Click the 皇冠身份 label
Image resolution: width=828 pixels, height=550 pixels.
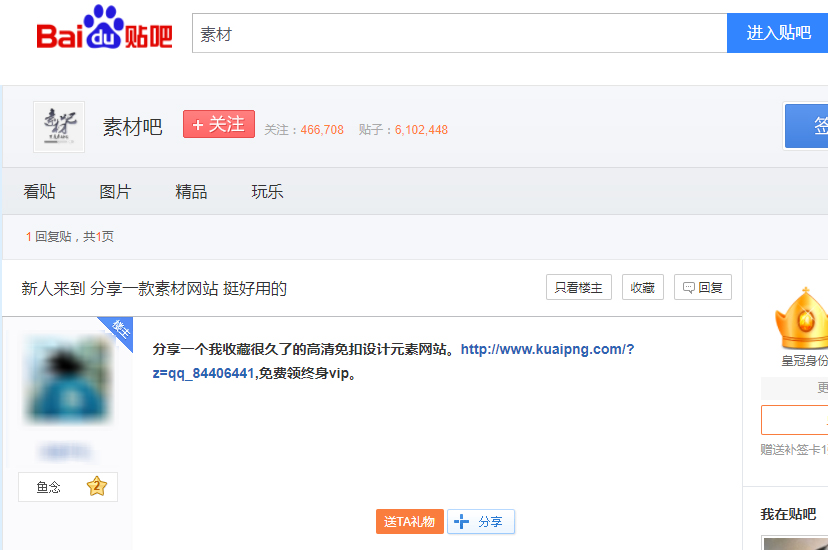click(x=805, y=361)
